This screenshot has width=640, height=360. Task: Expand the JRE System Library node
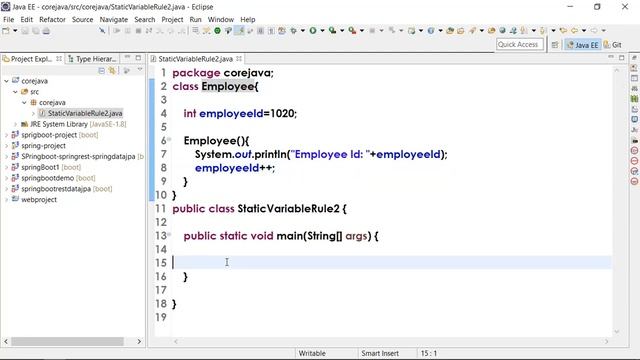pos(16,124)
